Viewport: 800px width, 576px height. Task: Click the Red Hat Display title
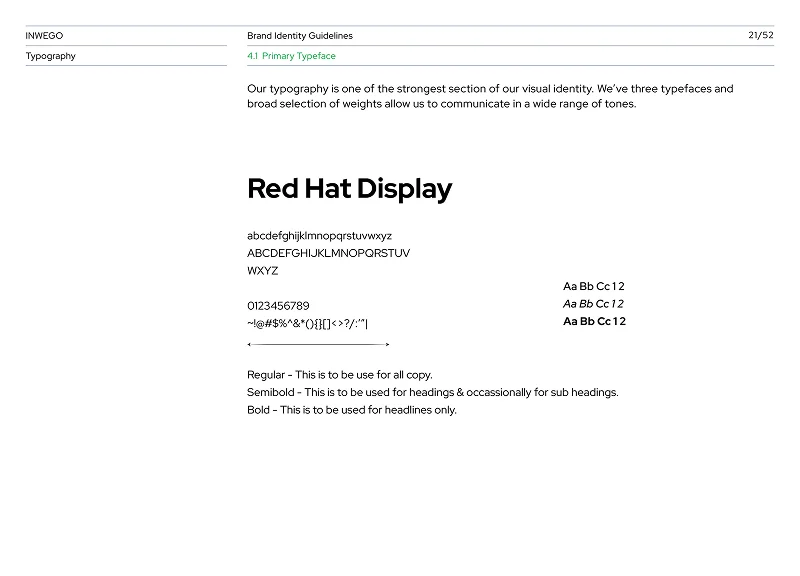350,189
